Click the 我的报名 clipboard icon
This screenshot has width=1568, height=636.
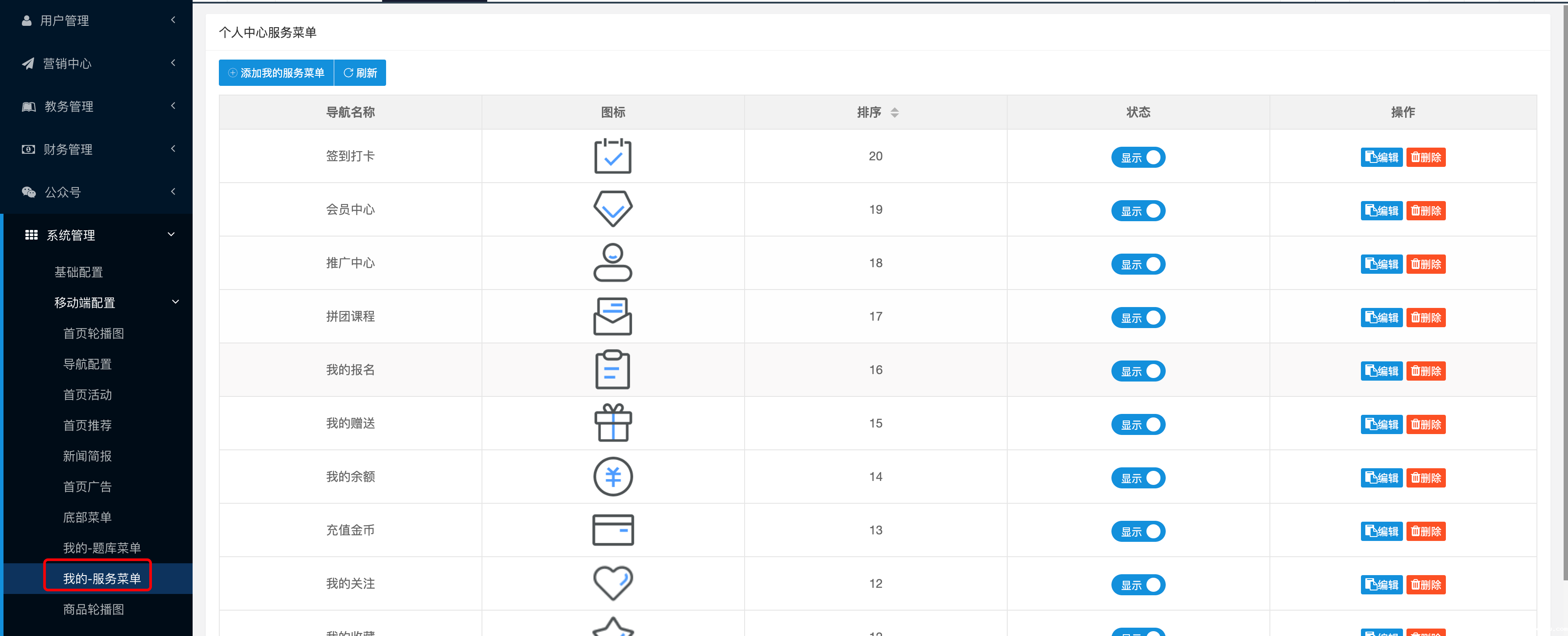pos(612,370)
